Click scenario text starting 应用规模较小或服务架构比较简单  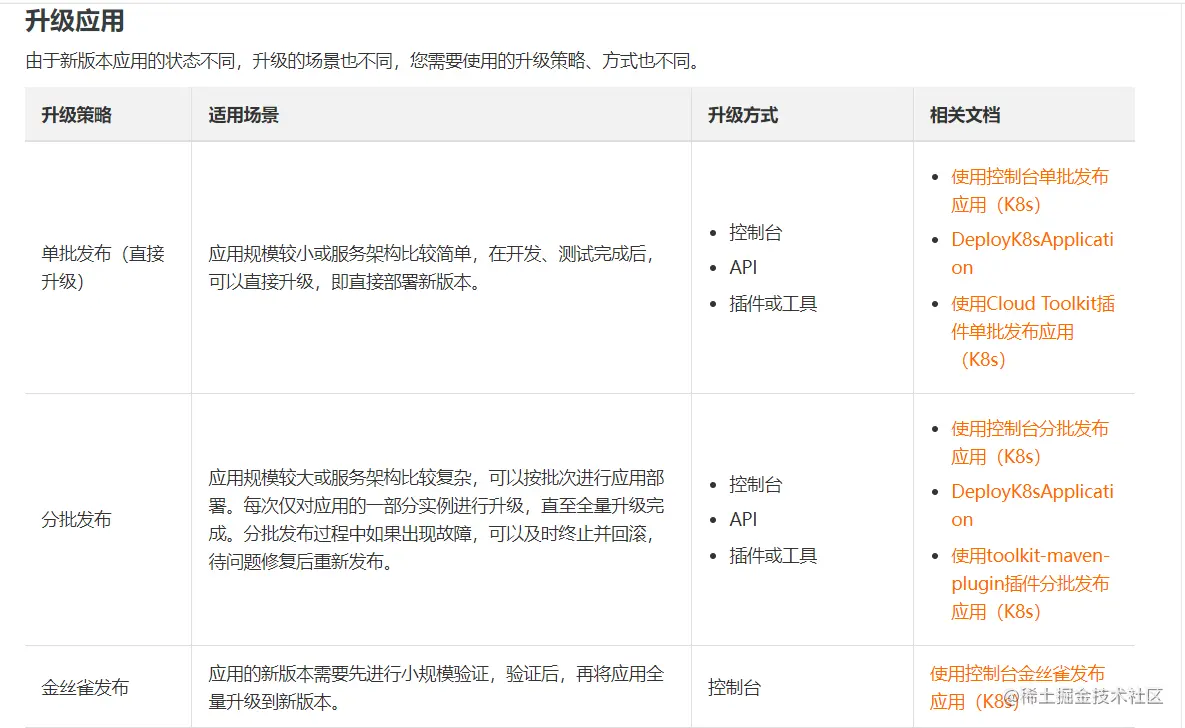click(431, 268)
